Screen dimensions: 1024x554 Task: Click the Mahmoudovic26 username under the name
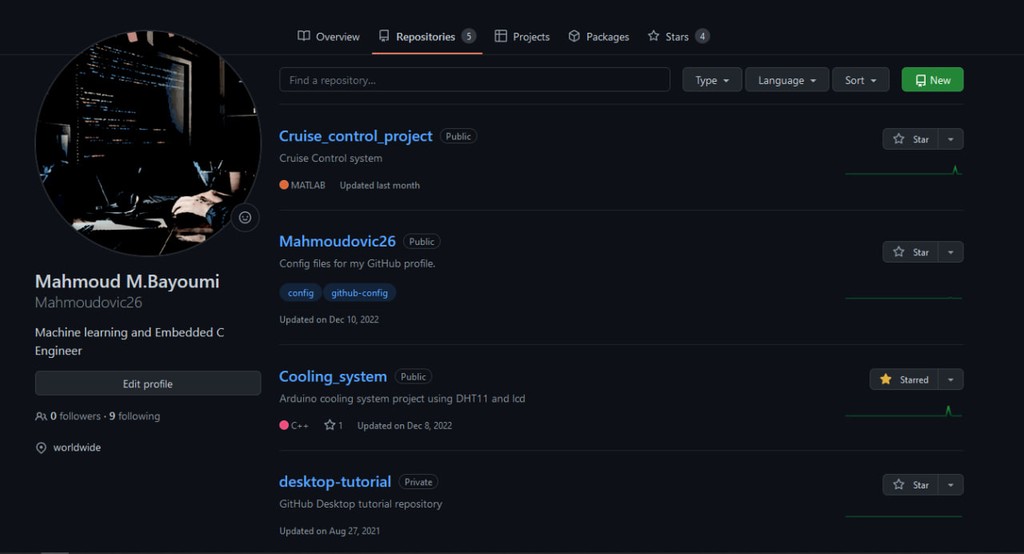(88, 302)
